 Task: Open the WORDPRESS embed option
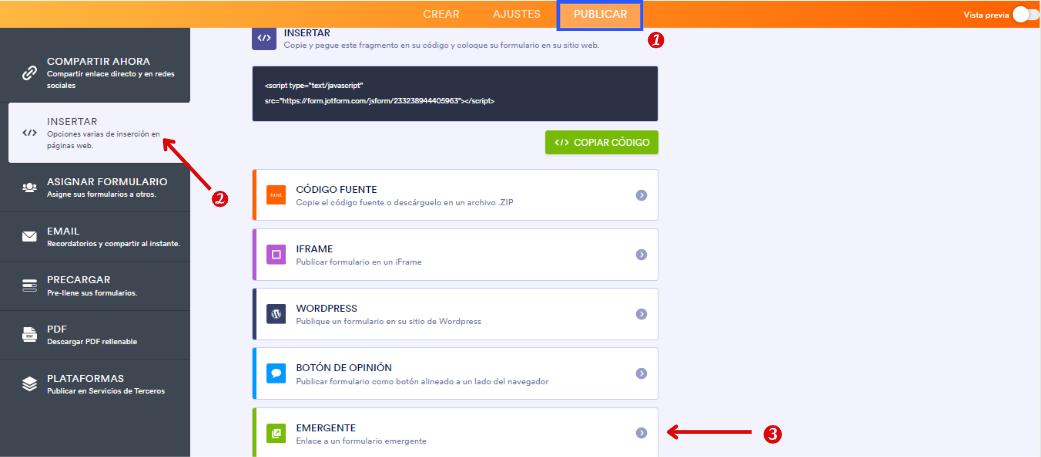click(x=455, y=314)
